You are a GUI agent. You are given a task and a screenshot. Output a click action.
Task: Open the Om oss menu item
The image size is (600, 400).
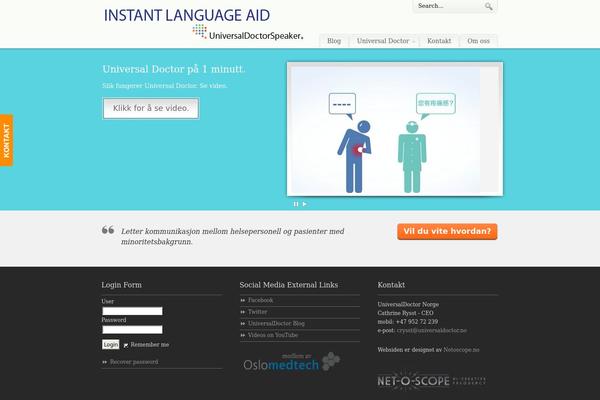pyautogui.click(x=478, y=41)
